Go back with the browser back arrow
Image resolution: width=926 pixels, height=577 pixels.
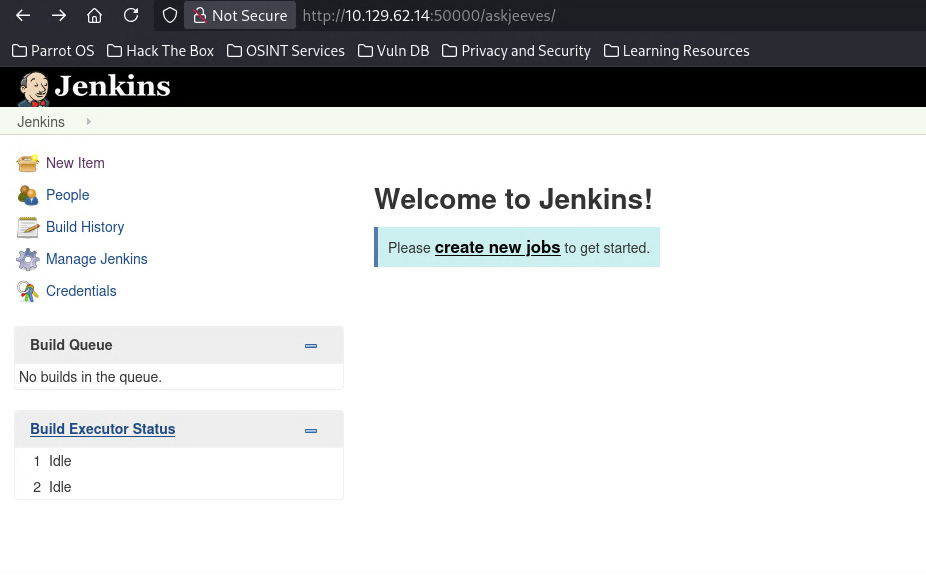tap(23, 15)
